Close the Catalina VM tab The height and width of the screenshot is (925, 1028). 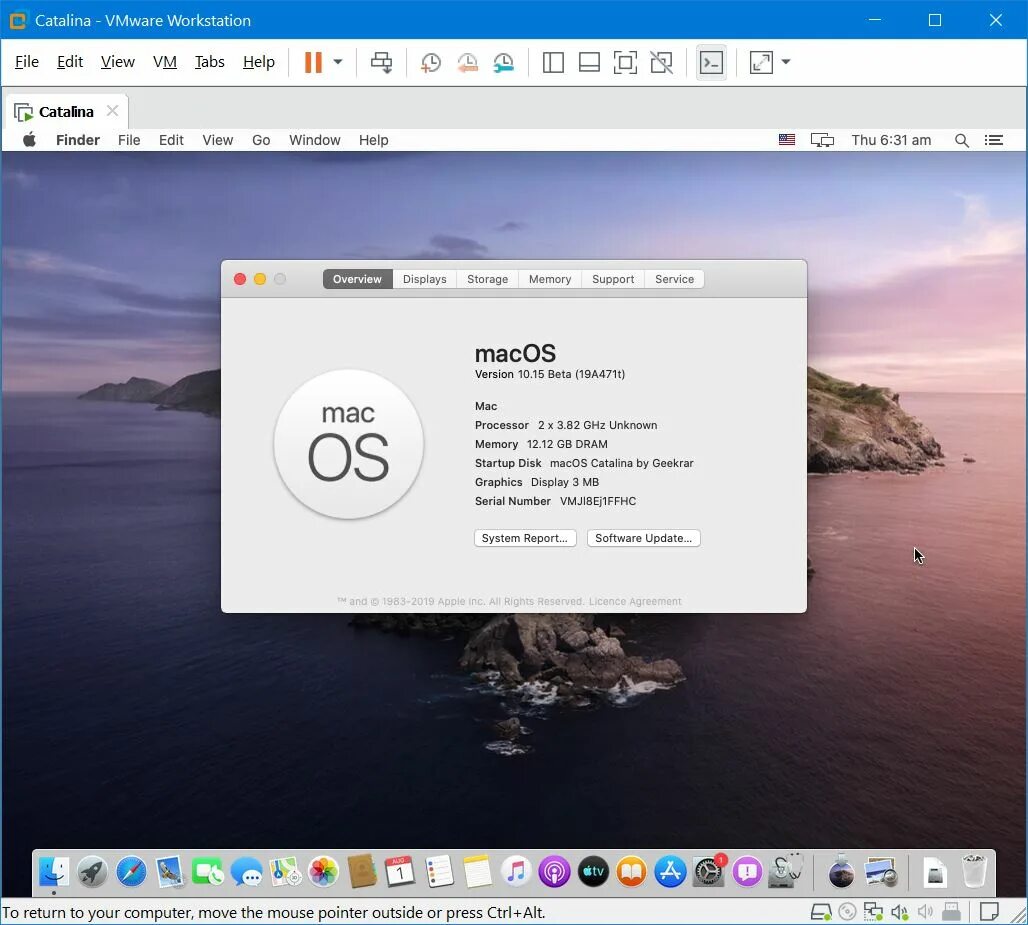coord(113,110)
